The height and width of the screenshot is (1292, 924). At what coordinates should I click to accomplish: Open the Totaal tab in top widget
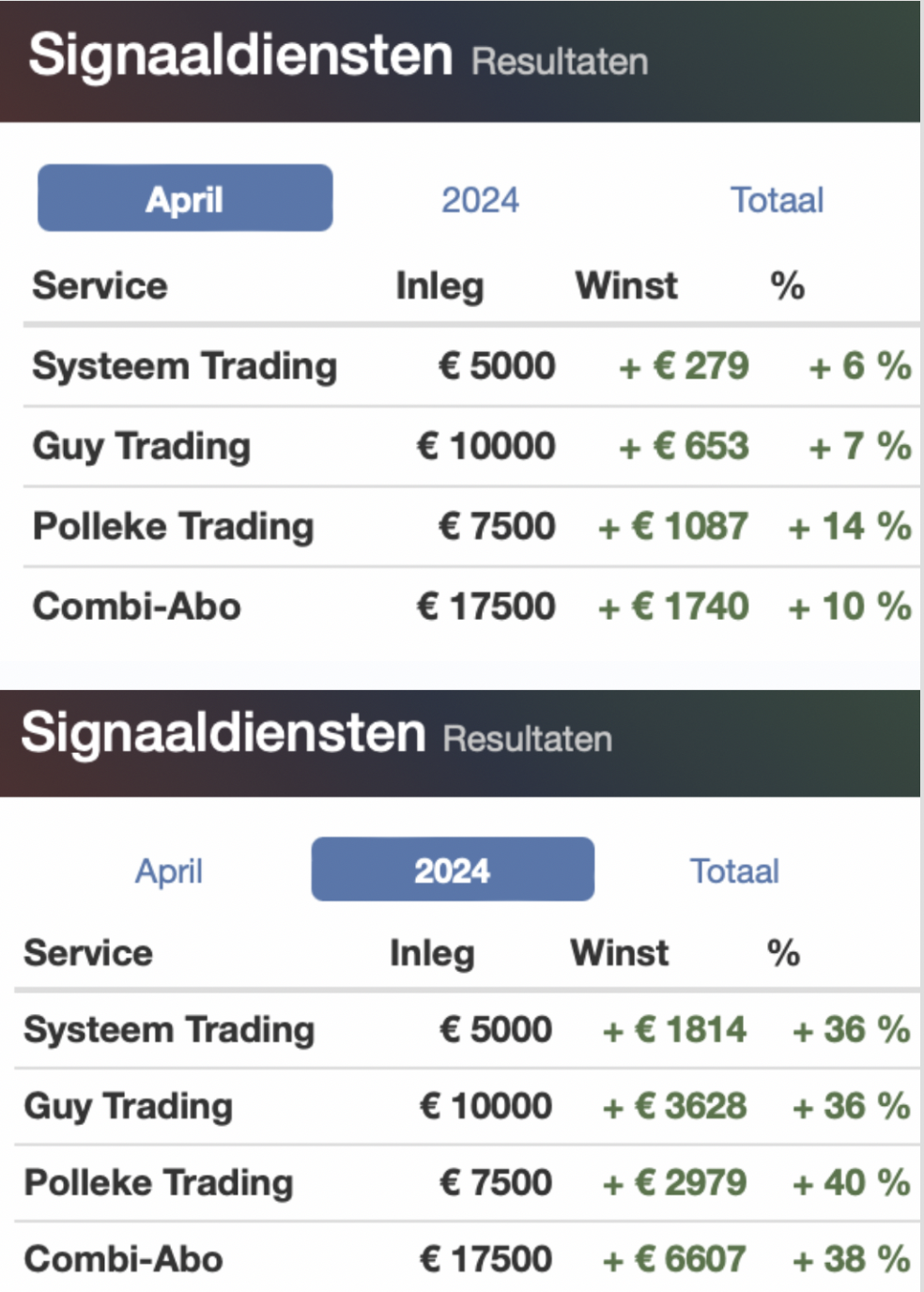(x=777, y=200)
